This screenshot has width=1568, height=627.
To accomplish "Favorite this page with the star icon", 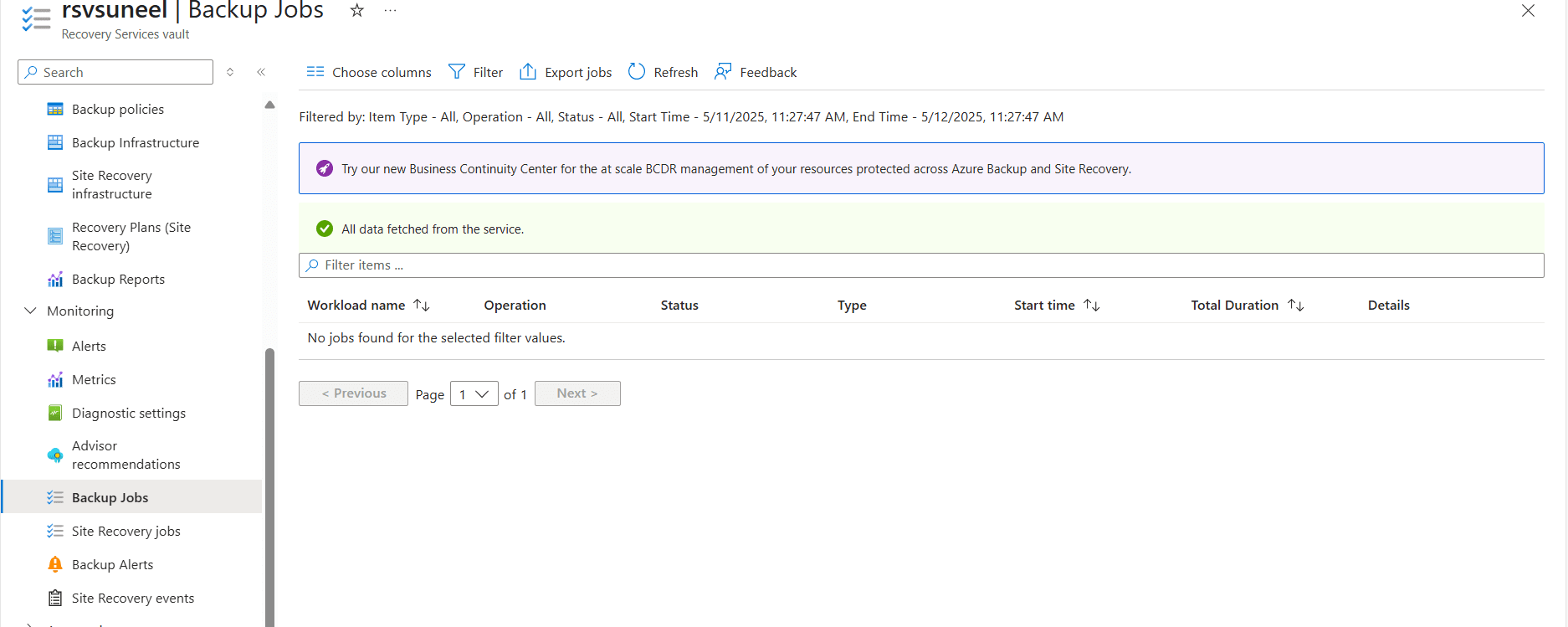I will click(357, 10).
